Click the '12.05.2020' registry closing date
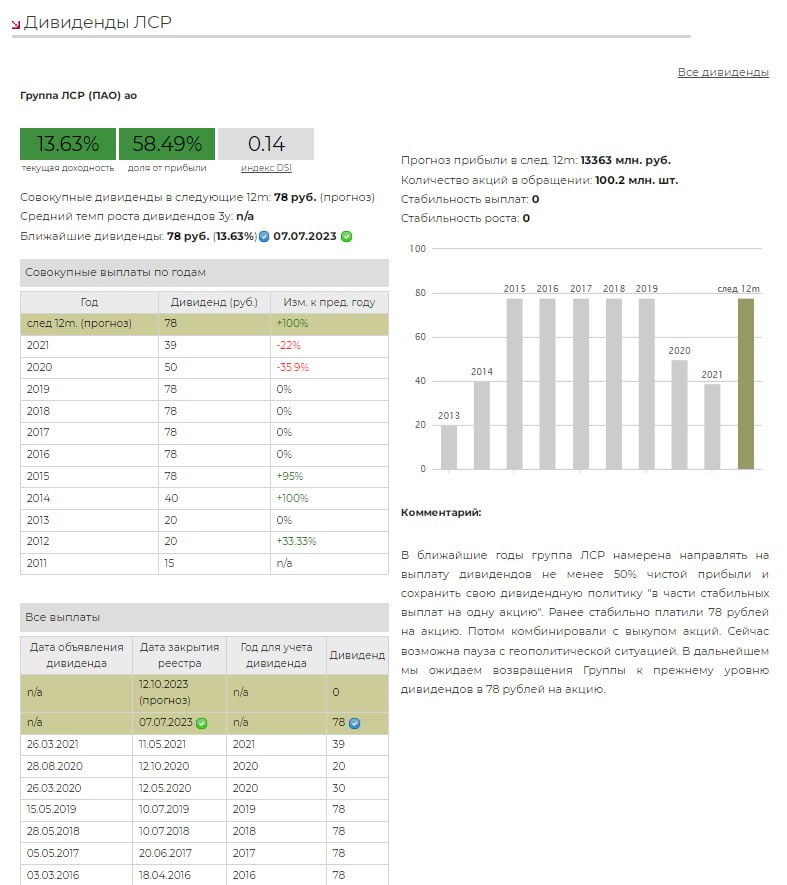This screenshot has height=885, width=787. click(165, 788)
